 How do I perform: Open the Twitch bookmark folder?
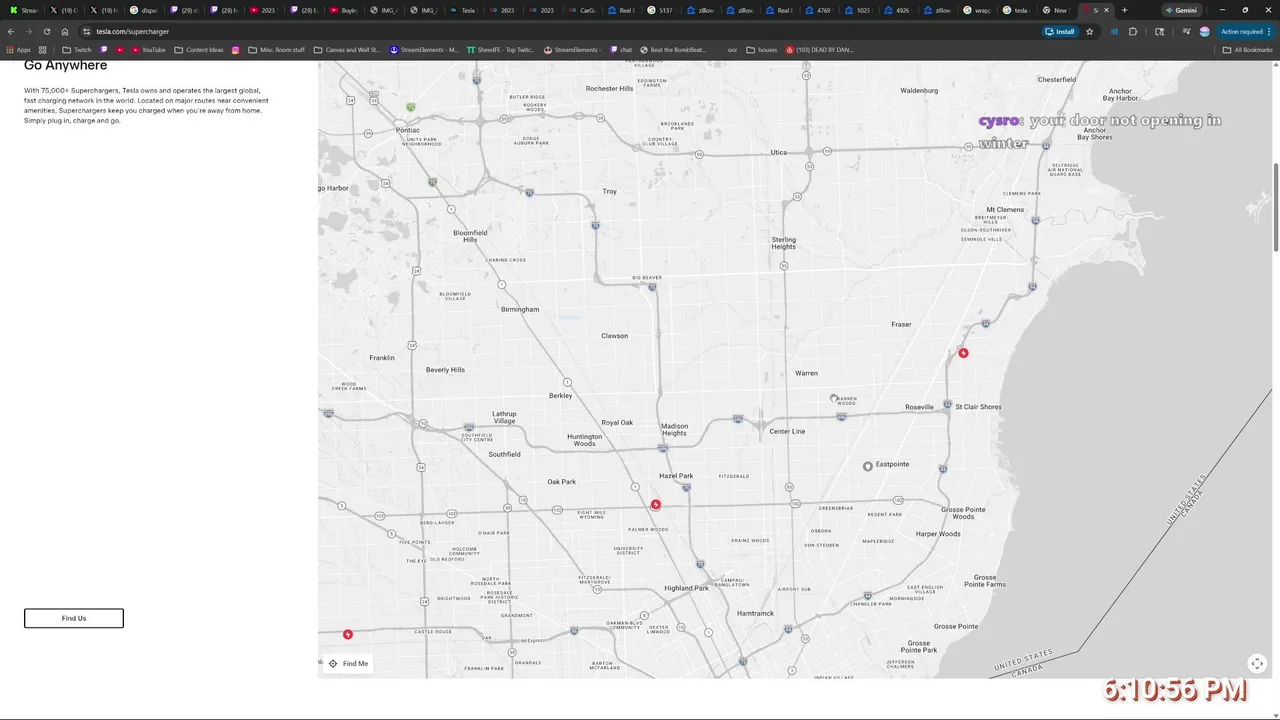(77, 49)
